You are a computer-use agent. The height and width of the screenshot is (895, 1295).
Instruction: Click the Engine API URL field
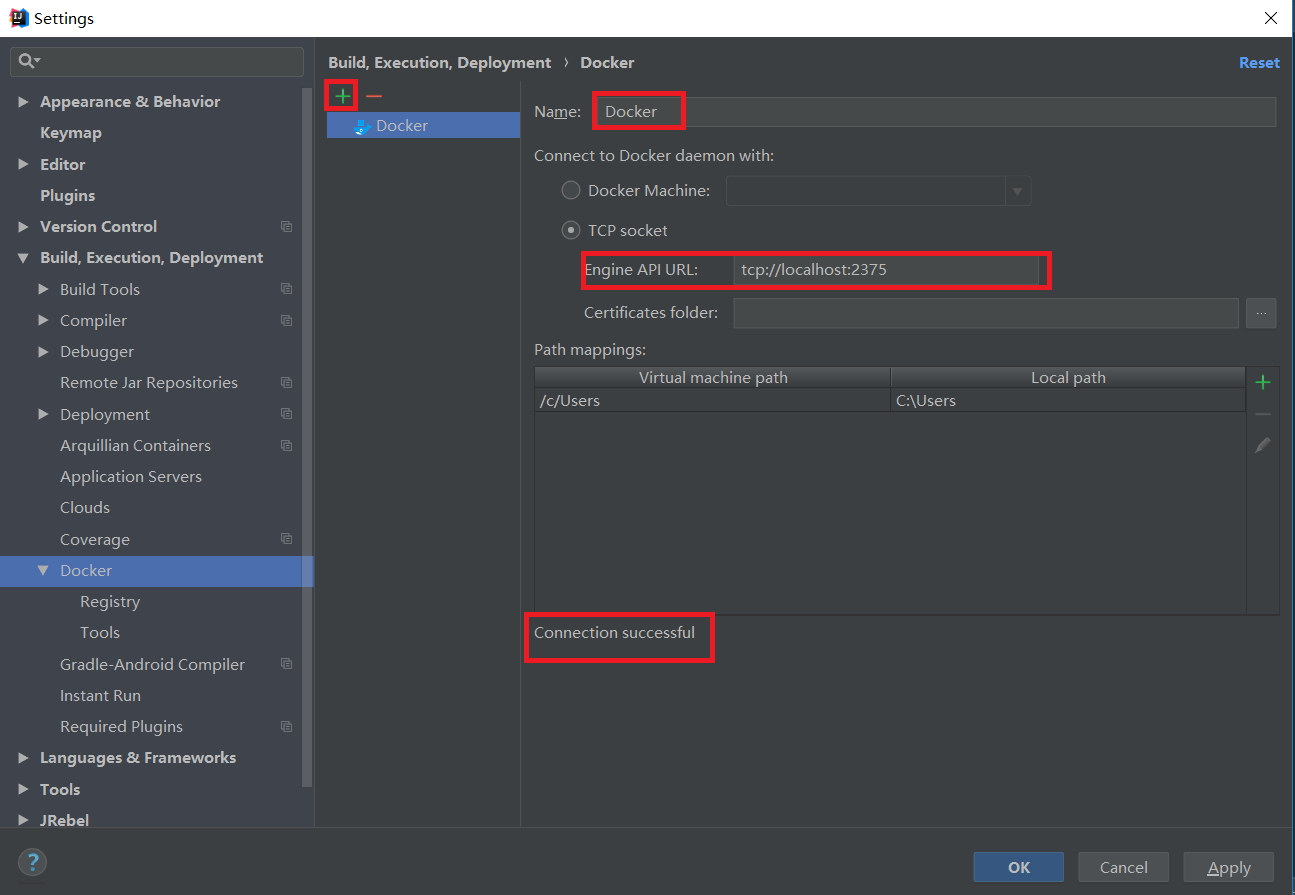[886, 270]
